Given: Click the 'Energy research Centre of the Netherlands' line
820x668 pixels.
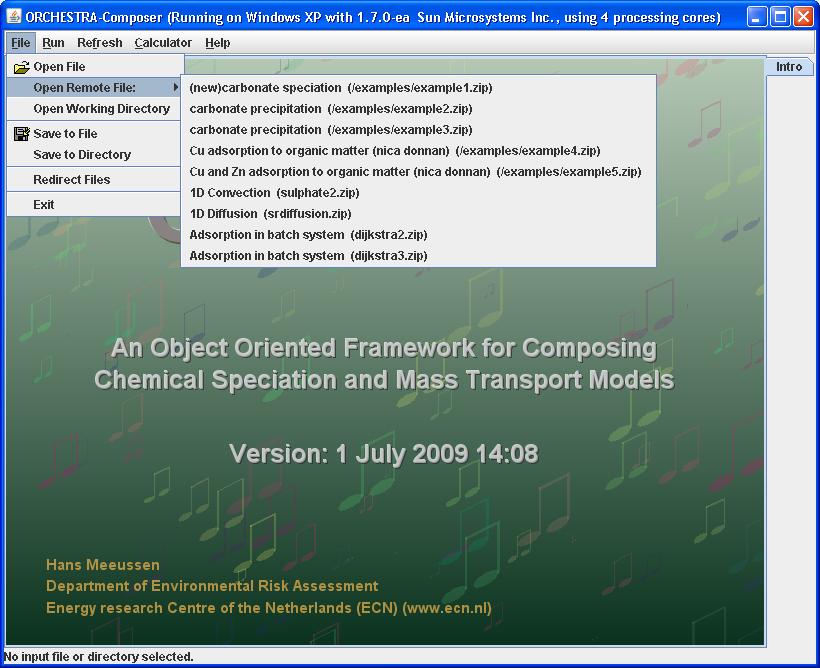Looking at the screenshot, I should pos(269,608).
